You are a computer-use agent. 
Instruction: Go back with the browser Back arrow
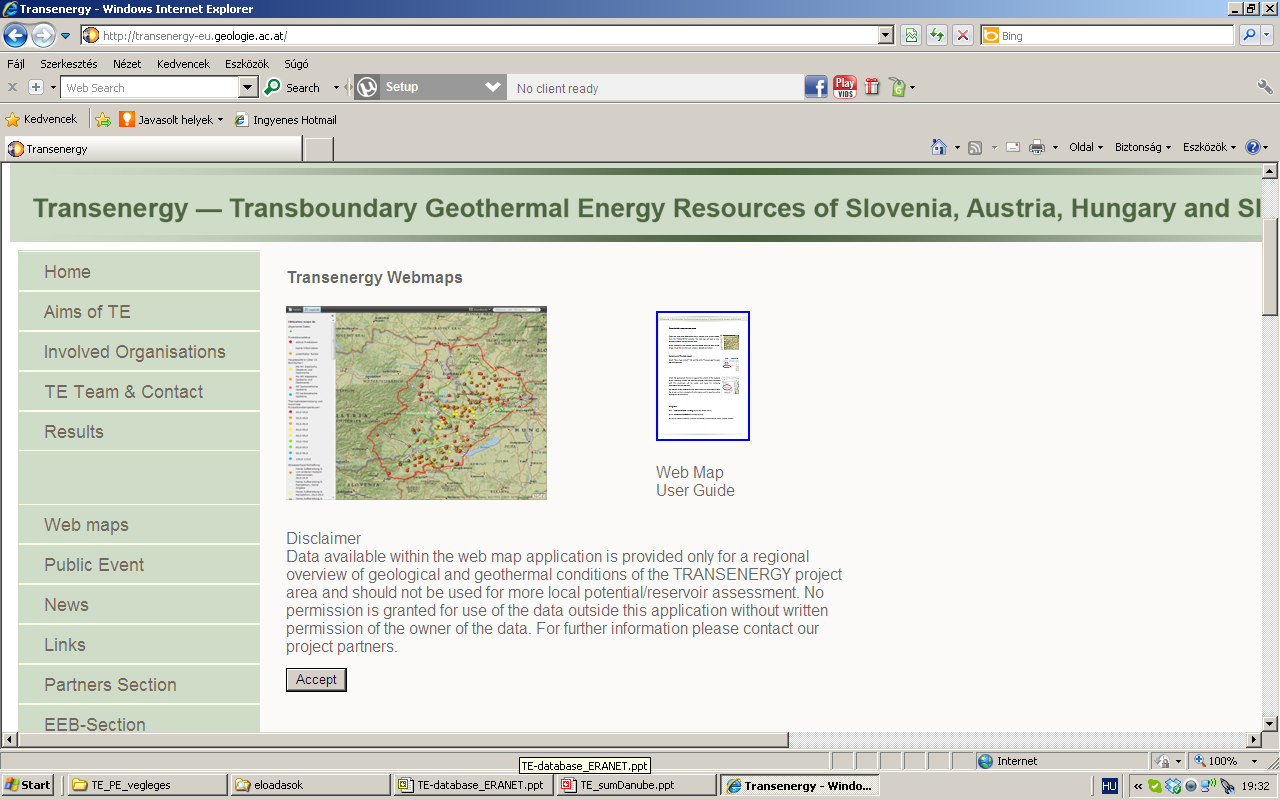[15, 35]
